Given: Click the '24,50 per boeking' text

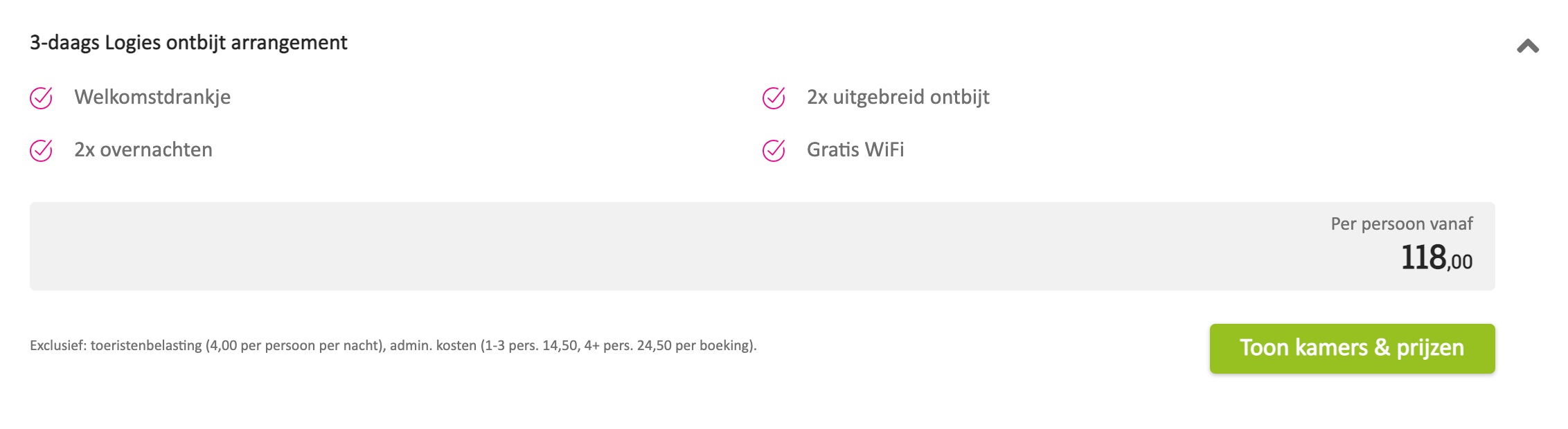Looking at the screenshot, I should pyautogui.click(x=695, y=345).
